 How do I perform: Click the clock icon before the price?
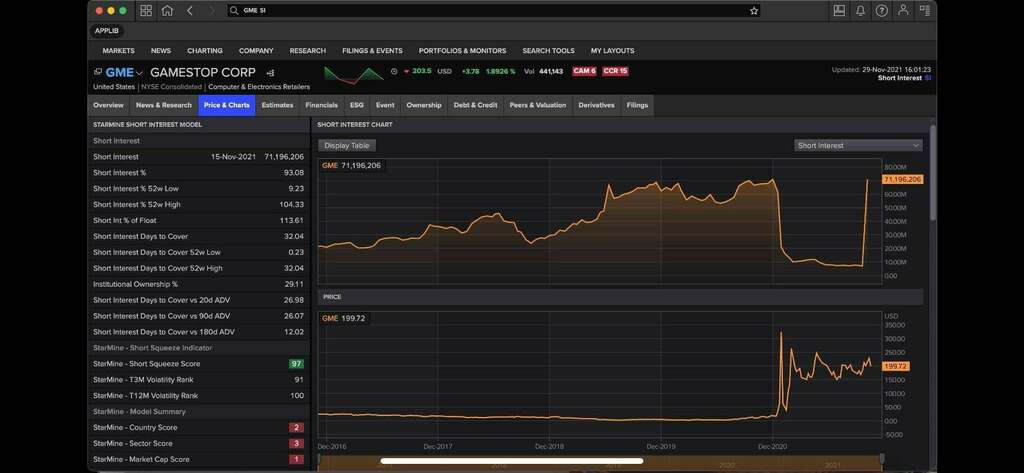394,71
